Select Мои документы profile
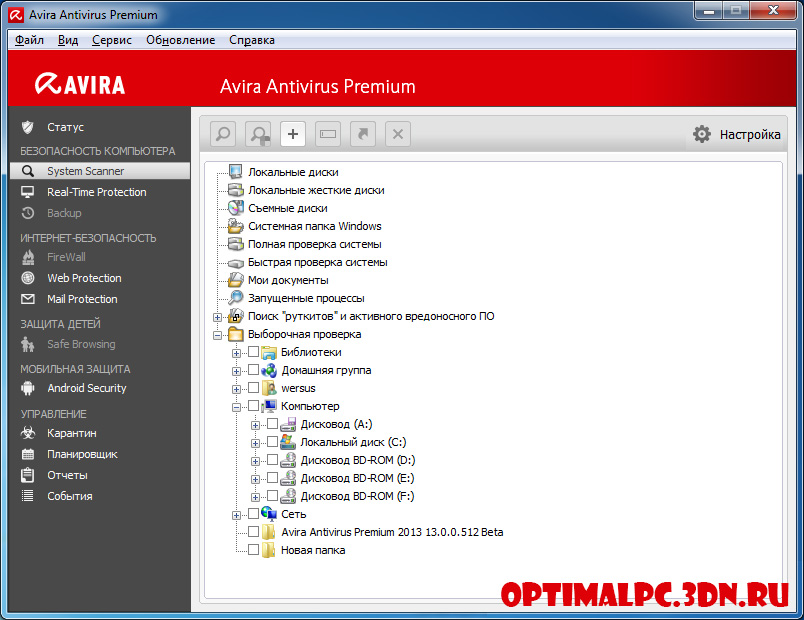Screen dimensions: 804x620 point(288,280)
